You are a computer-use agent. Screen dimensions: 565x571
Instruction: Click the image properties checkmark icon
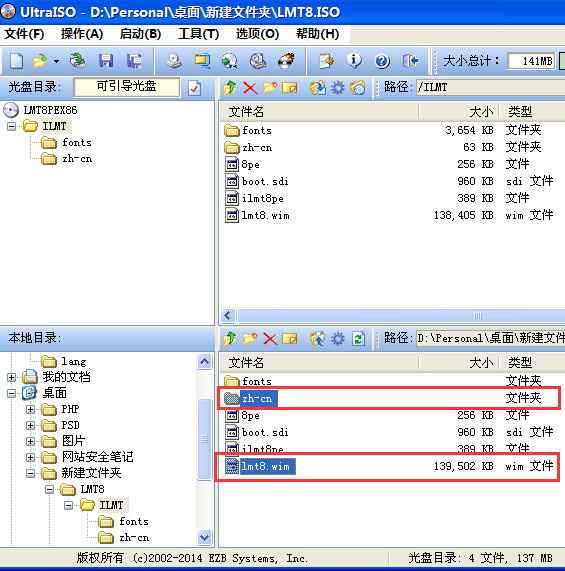coord(194,88)
